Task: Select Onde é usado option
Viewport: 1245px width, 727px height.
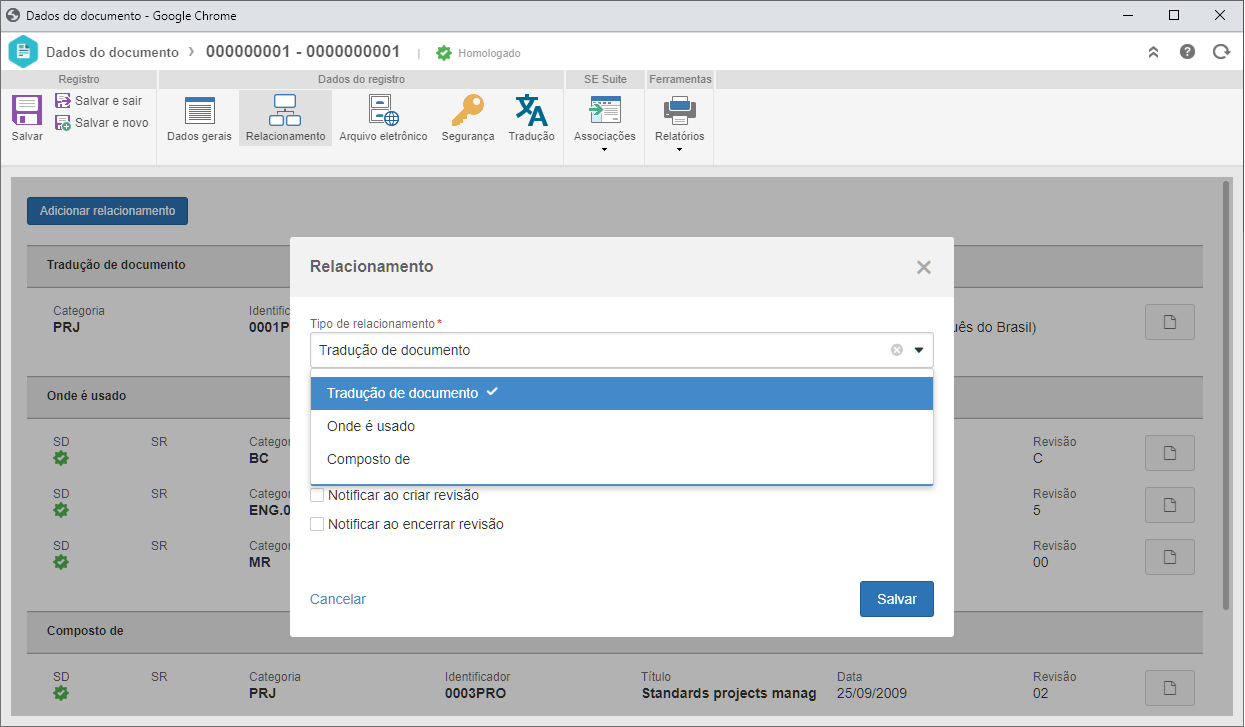Action: (x=622, y=426)
